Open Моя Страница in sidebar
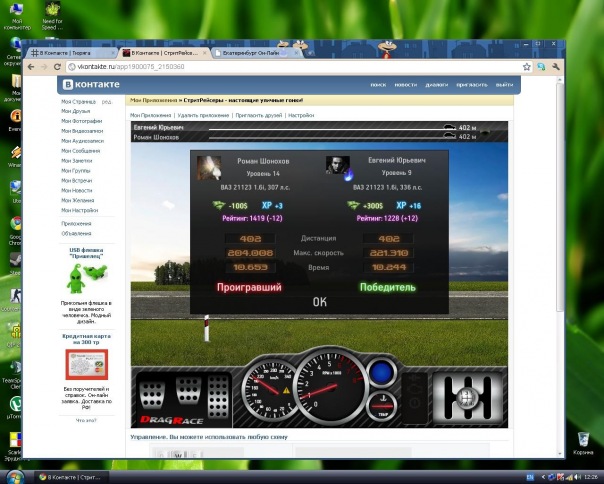 pos(79,102)
